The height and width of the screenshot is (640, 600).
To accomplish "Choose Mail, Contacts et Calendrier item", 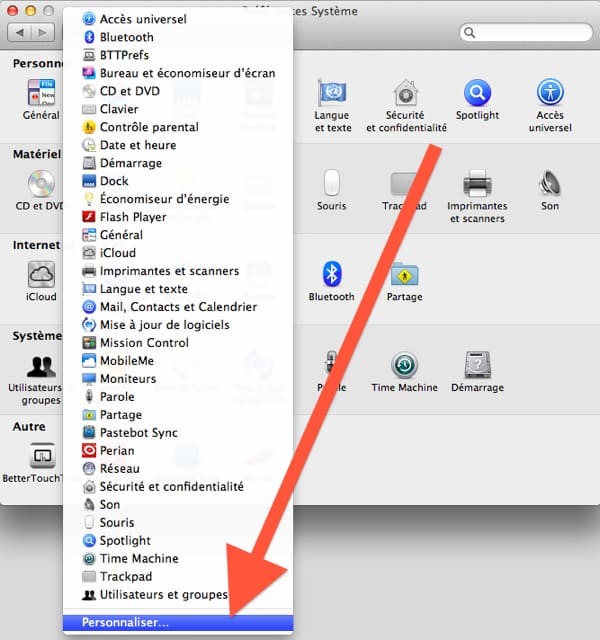I will tap(178, 307).
